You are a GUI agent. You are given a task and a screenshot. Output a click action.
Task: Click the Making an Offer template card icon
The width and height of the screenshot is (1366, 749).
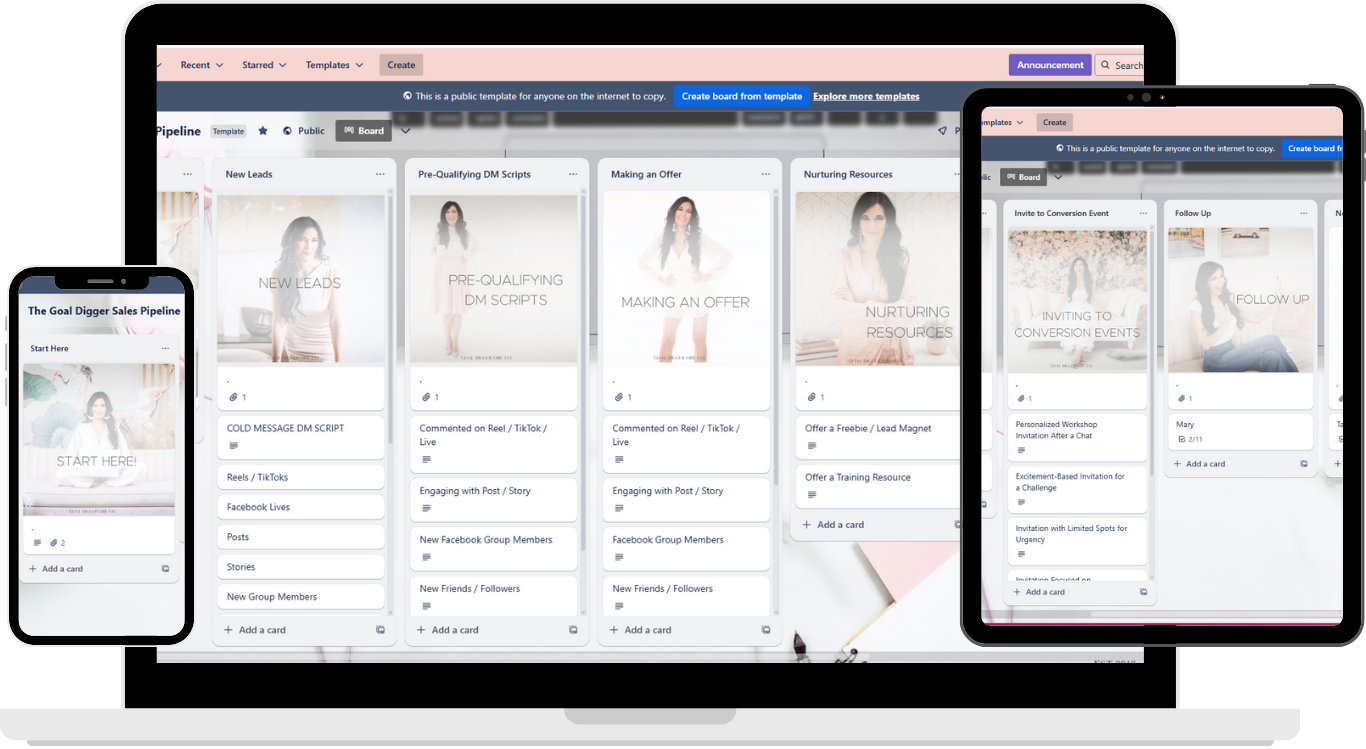[766, 630]
